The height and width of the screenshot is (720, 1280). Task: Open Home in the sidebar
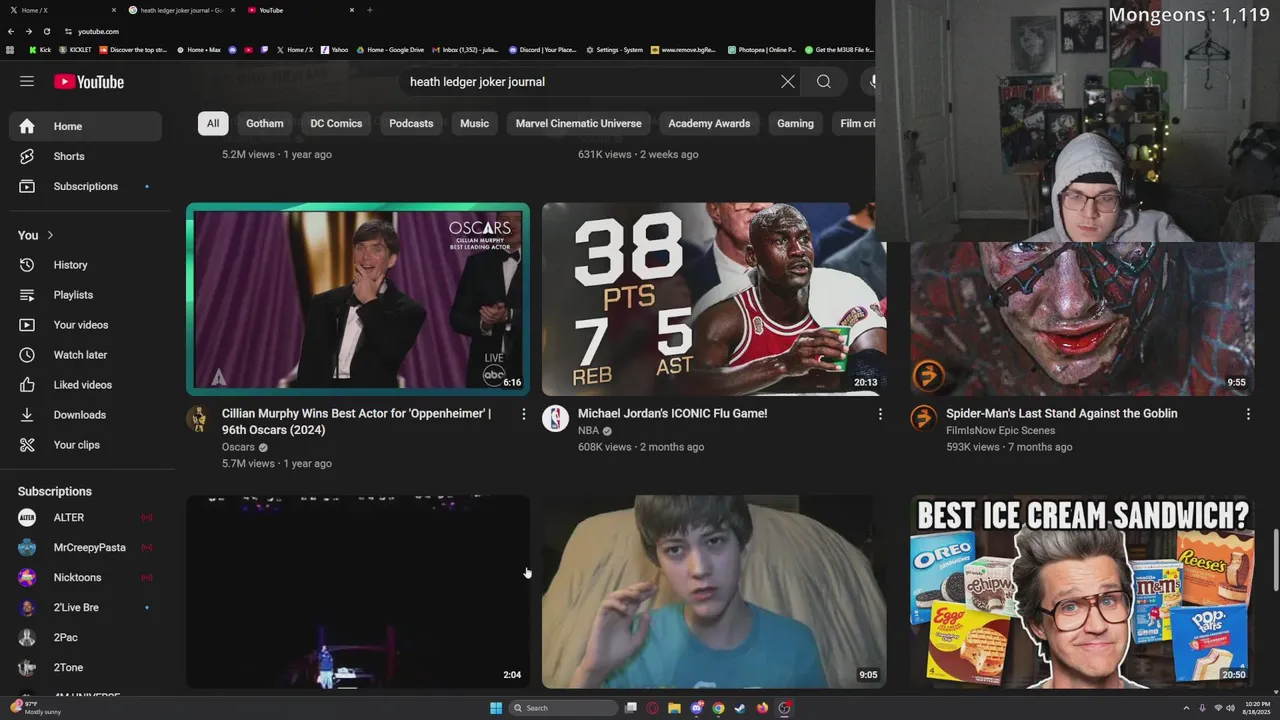(85, 126)
